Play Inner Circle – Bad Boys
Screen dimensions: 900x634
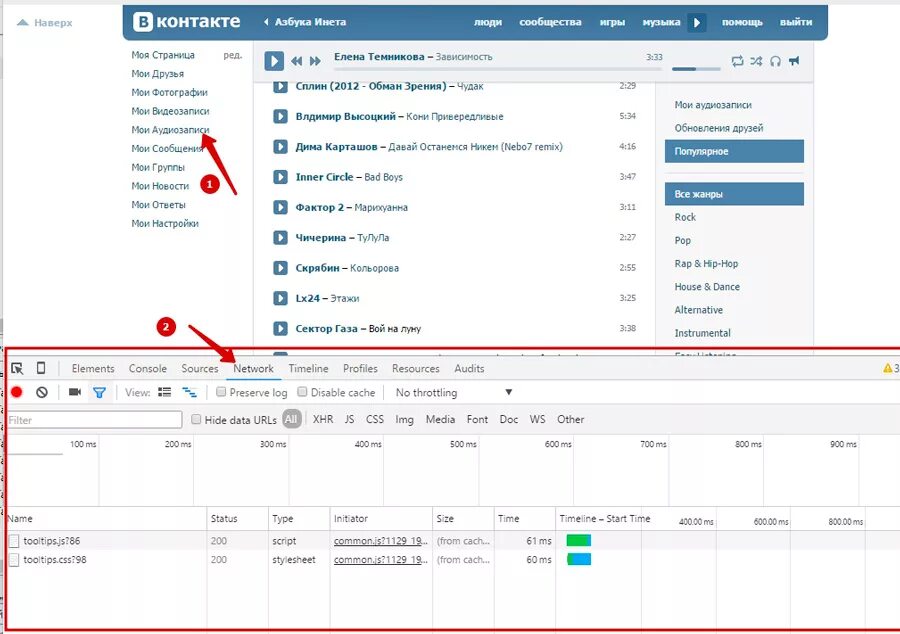(x=280, y=177)
